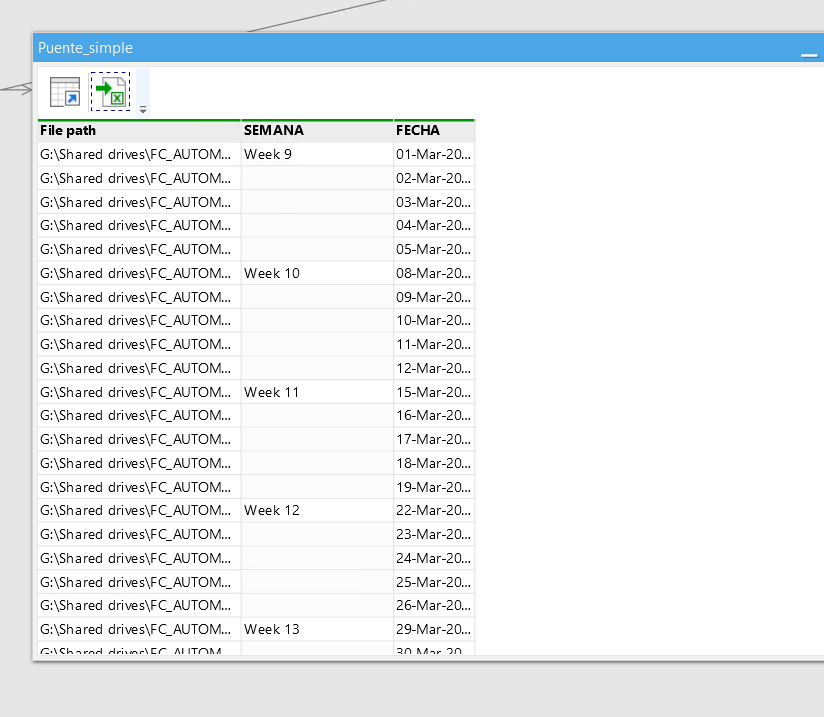
Task: Click the 15-Mar-20... date cell
Action: 434,392
